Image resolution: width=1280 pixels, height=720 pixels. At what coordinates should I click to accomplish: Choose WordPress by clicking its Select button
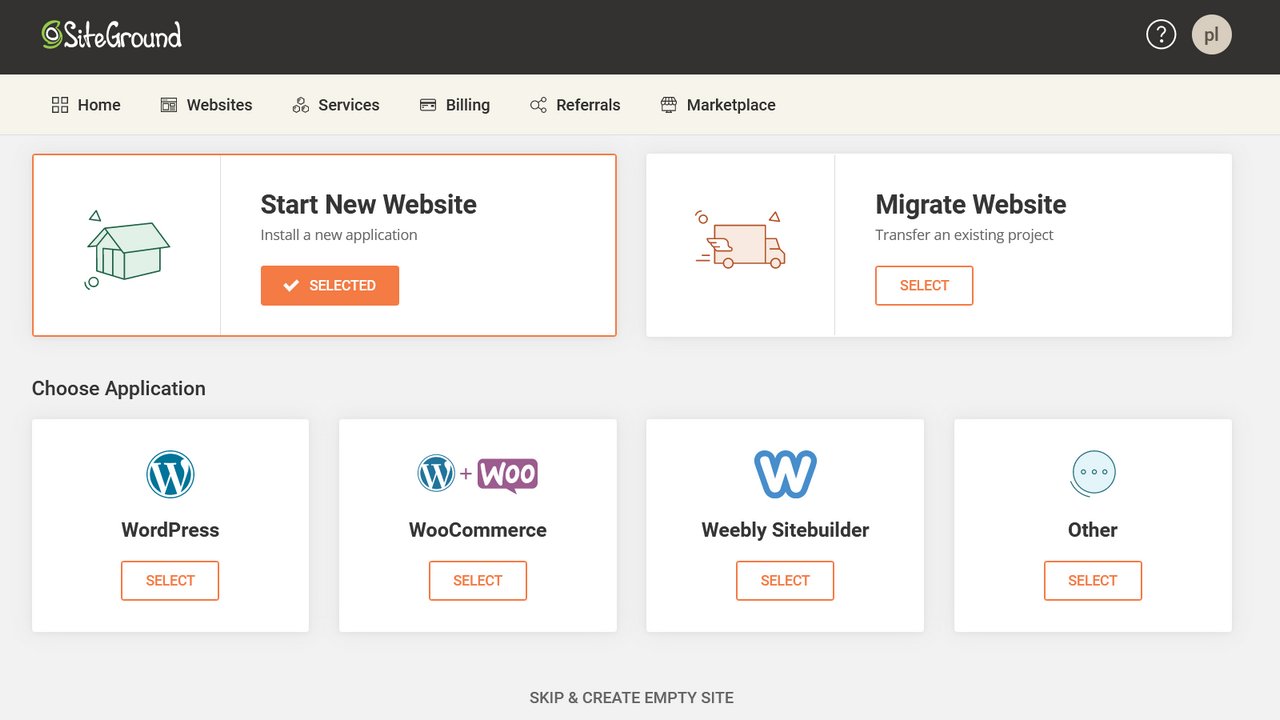170,580
